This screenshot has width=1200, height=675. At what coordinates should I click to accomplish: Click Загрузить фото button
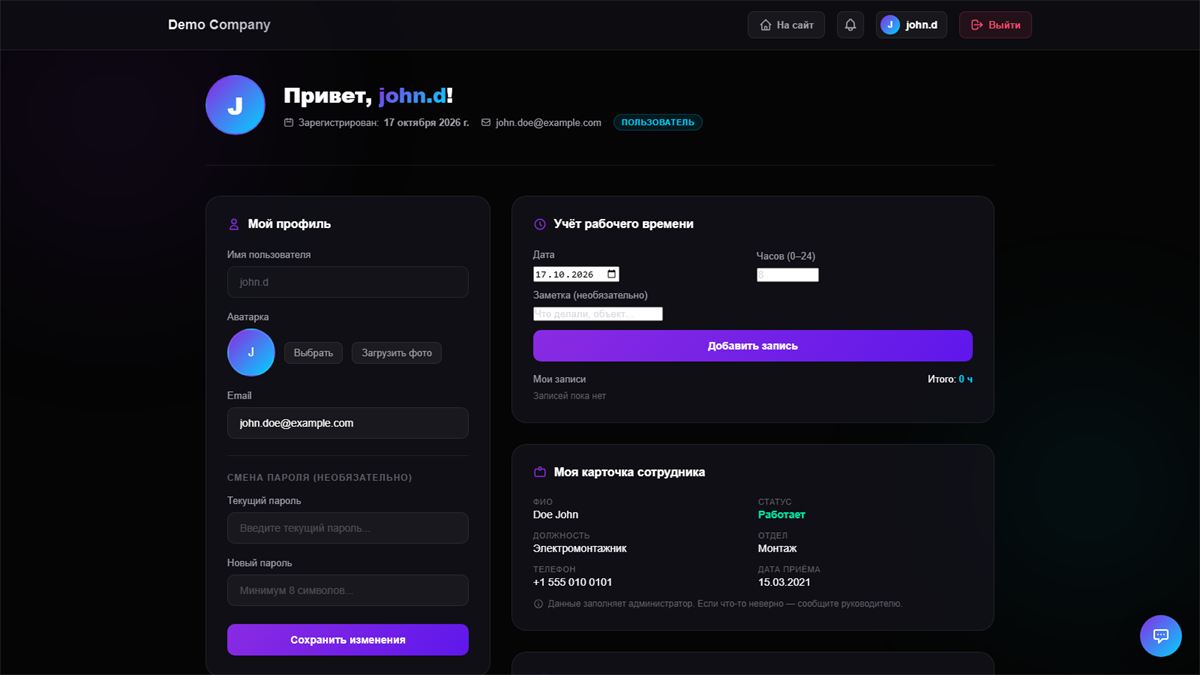coord(397,353)
